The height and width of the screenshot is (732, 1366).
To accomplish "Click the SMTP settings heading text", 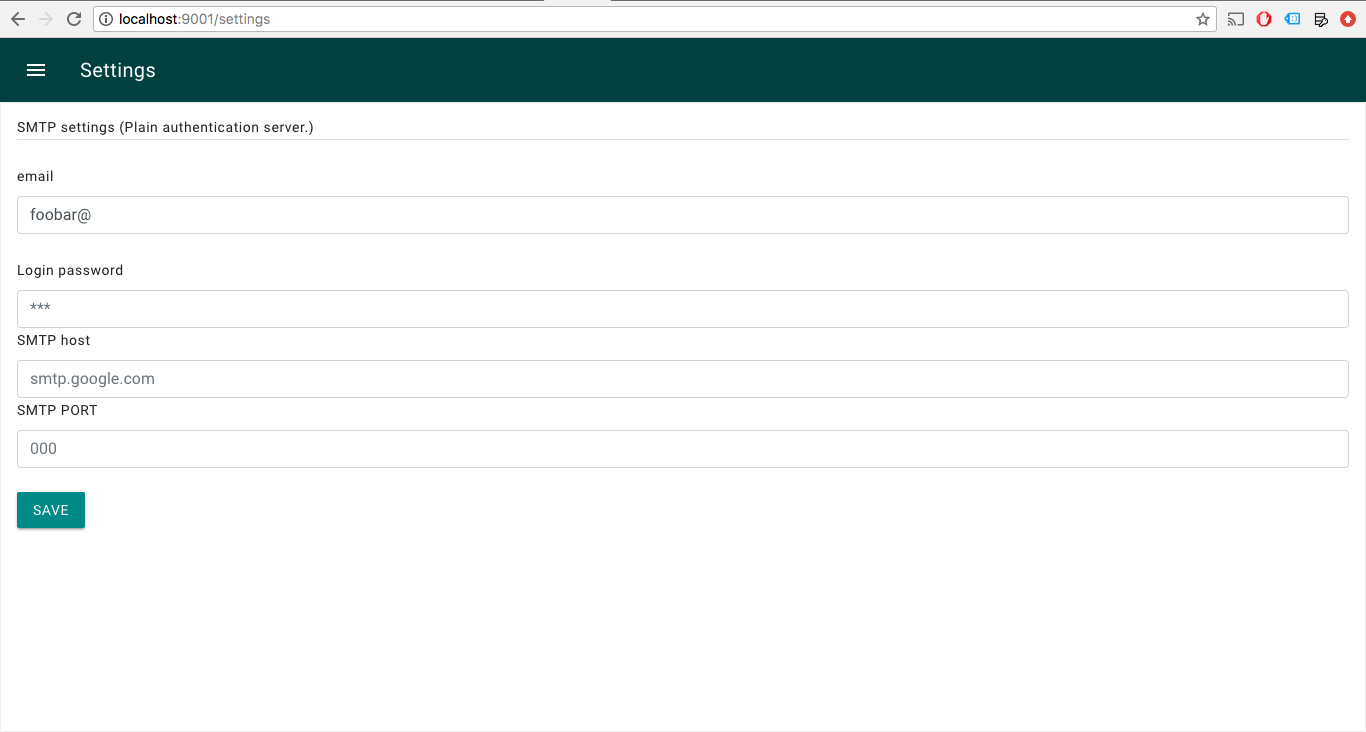I will pyautogui.click(x=165, y=127).
